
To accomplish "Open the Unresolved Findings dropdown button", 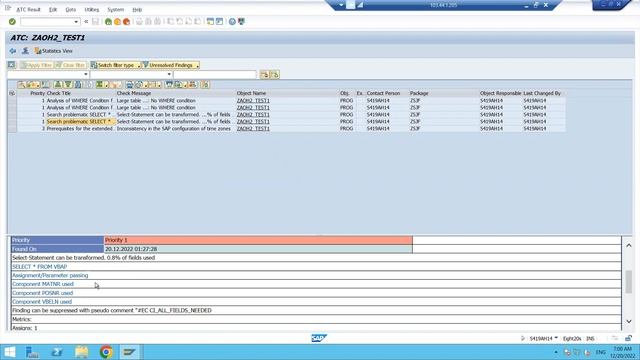I will coord(171,65).
